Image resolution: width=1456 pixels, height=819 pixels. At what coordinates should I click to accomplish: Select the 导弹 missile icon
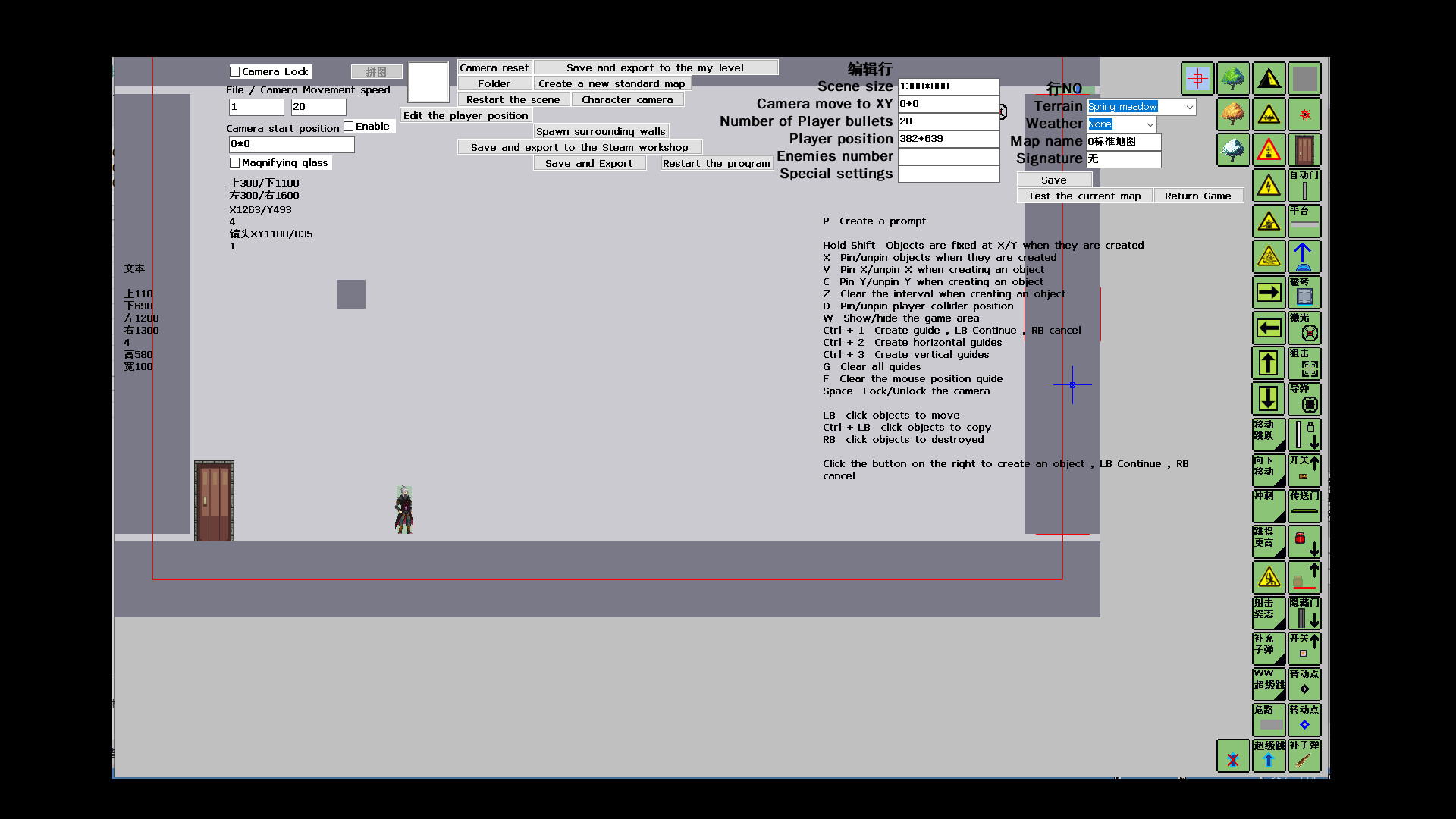(x=1305, y=399)
